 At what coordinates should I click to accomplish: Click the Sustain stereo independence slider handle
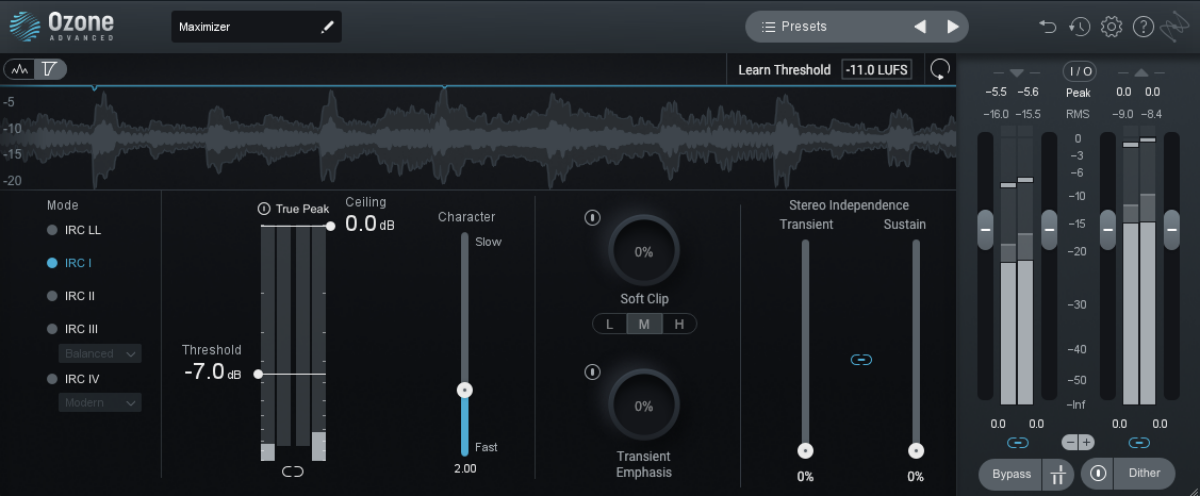915,451
